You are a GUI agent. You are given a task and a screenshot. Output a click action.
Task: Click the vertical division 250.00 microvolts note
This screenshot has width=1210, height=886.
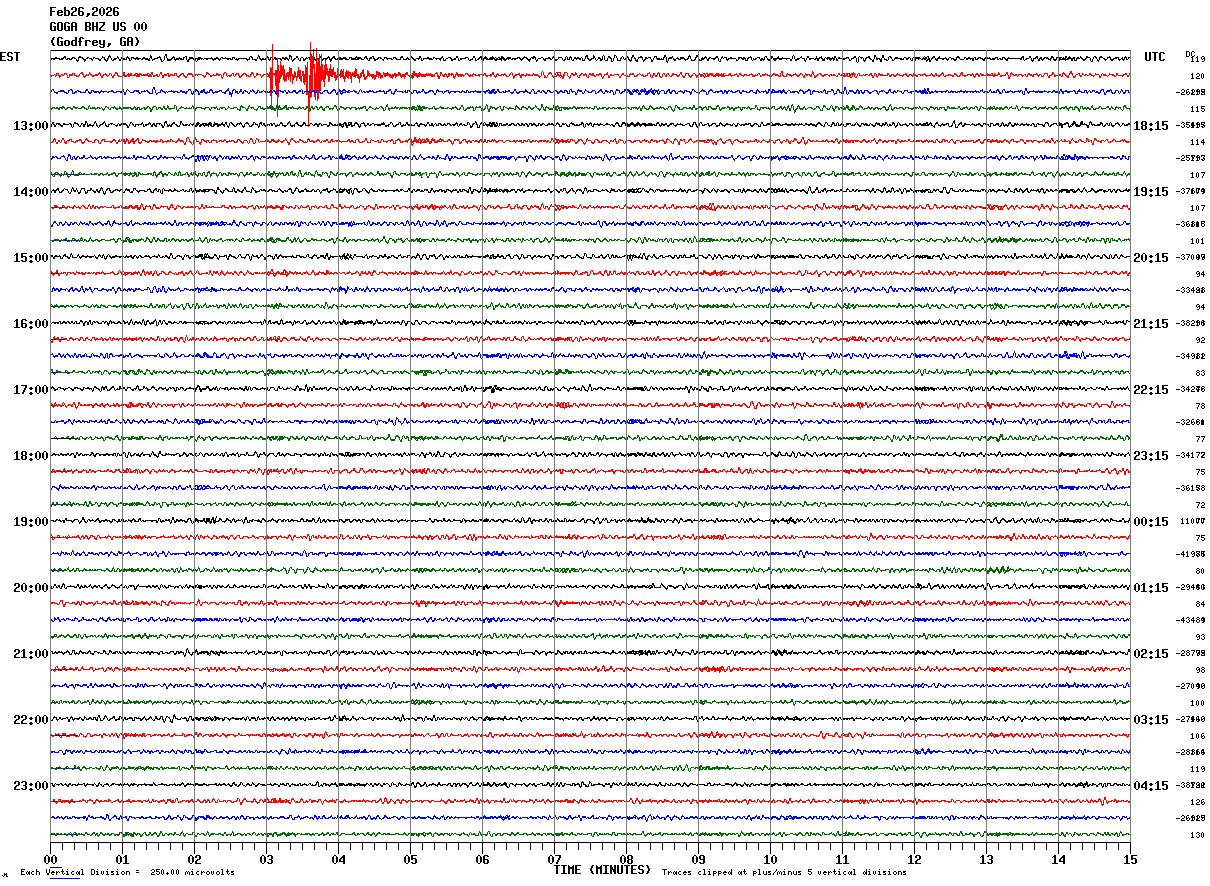(127, 873)
